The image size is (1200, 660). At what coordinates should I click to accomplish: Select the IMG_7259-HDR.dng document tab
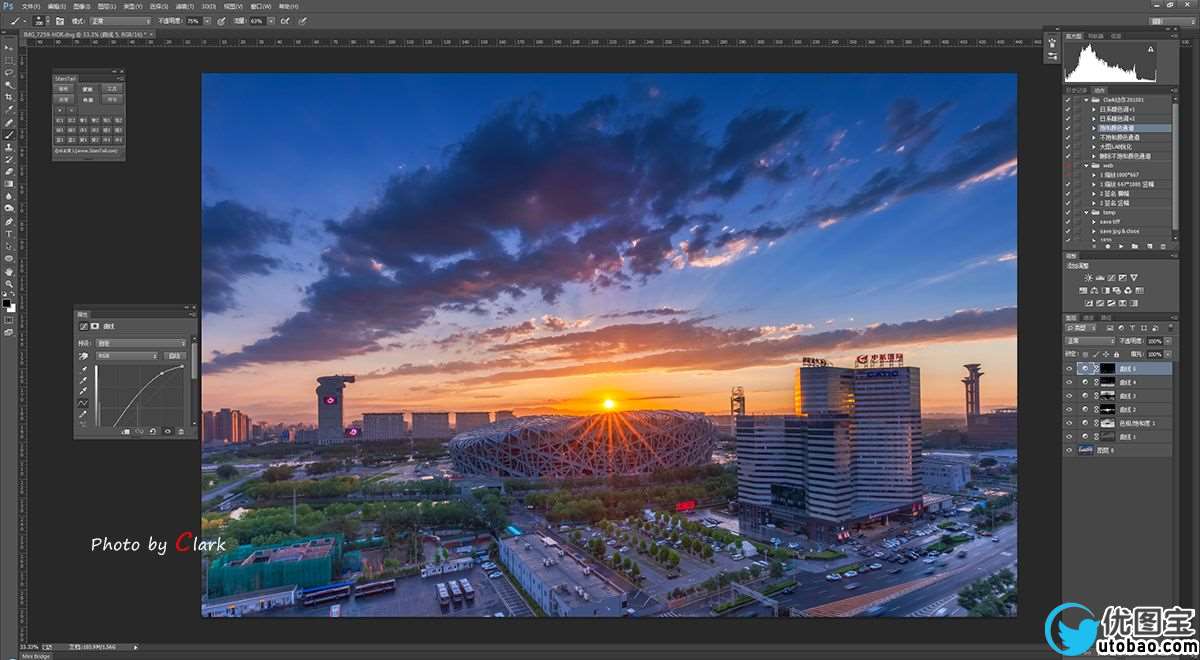click(88, 34)
